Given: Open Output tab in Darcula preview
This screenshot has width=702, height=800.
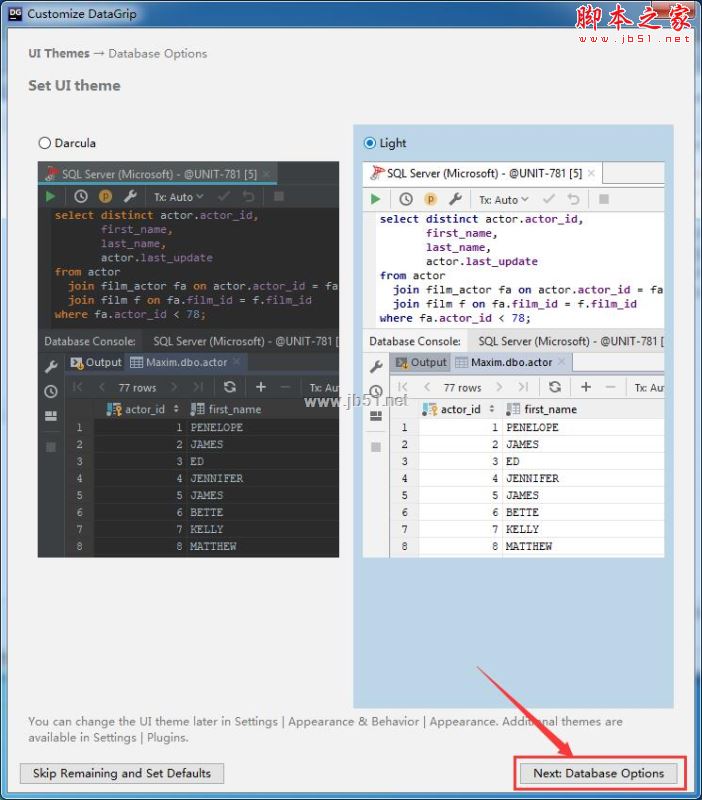Looking at the screenshot, I should pyautogui.click(x=96, y=362).
